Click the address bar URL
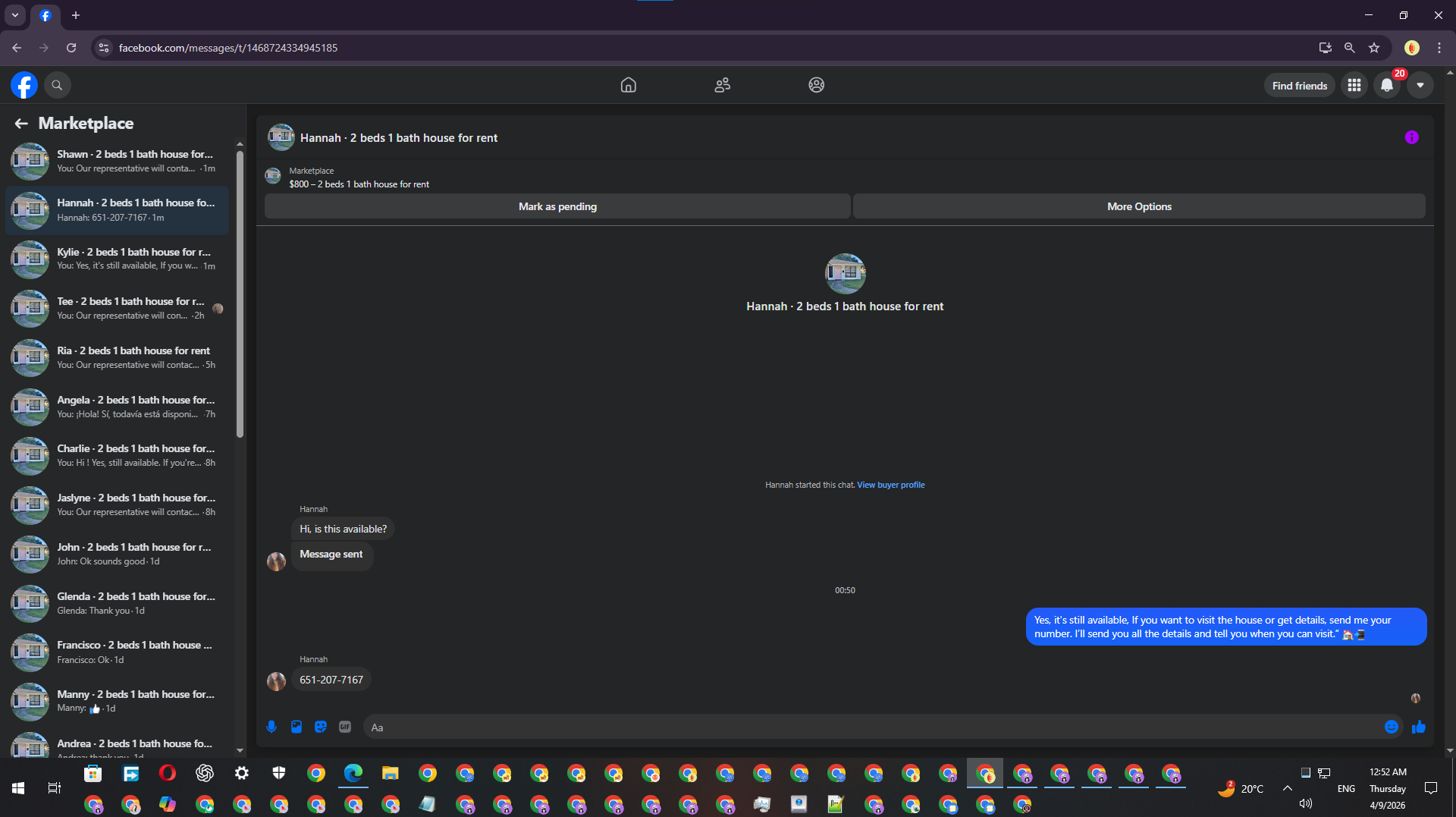The height and width of the screenshot is (817, 1456). pyautogui.click(x=228, y=48)
